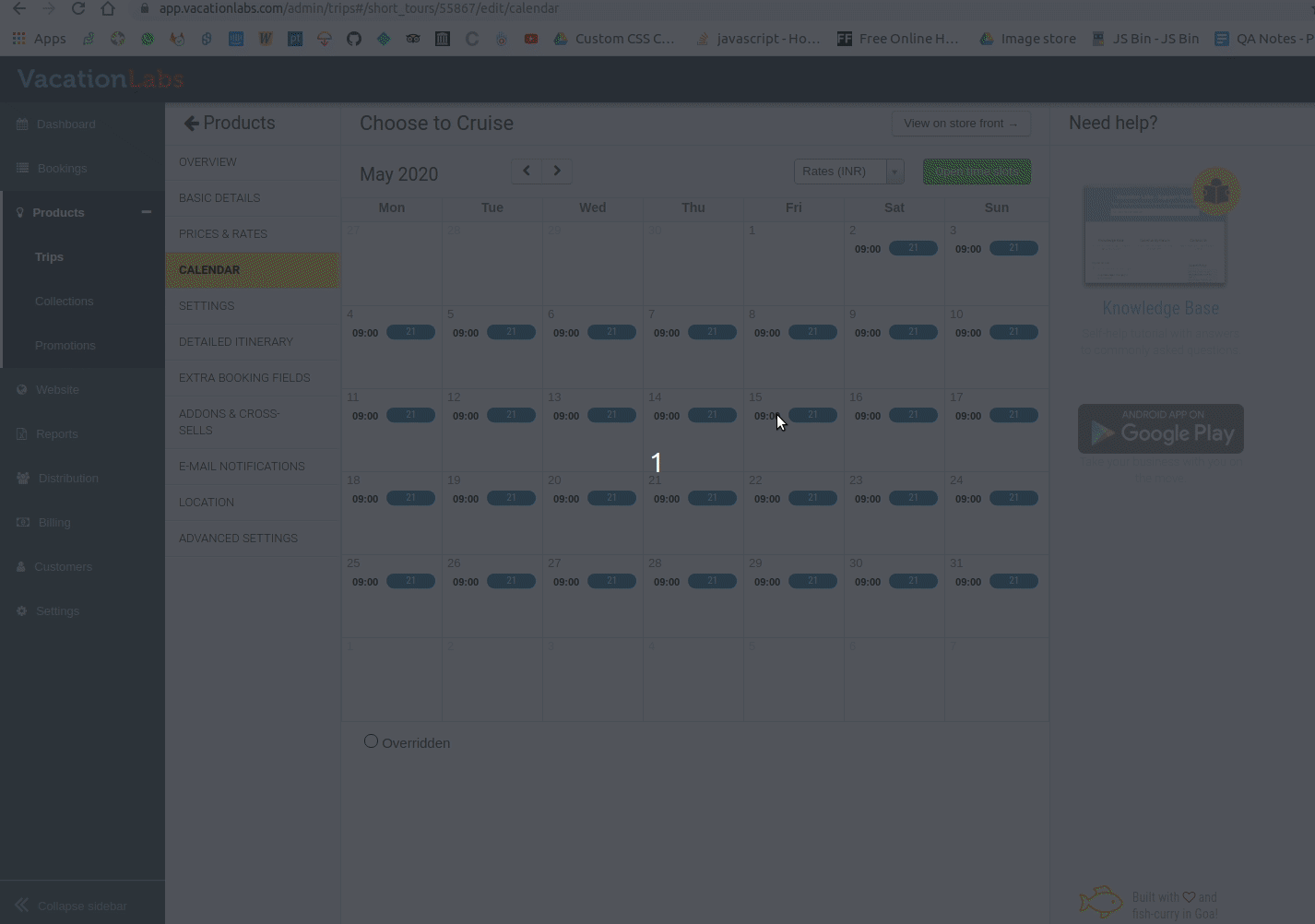The width and height of the screenshot is (1315, 924).
Task: Open the Prices & Rates tab
Action: tap(223, 234)
